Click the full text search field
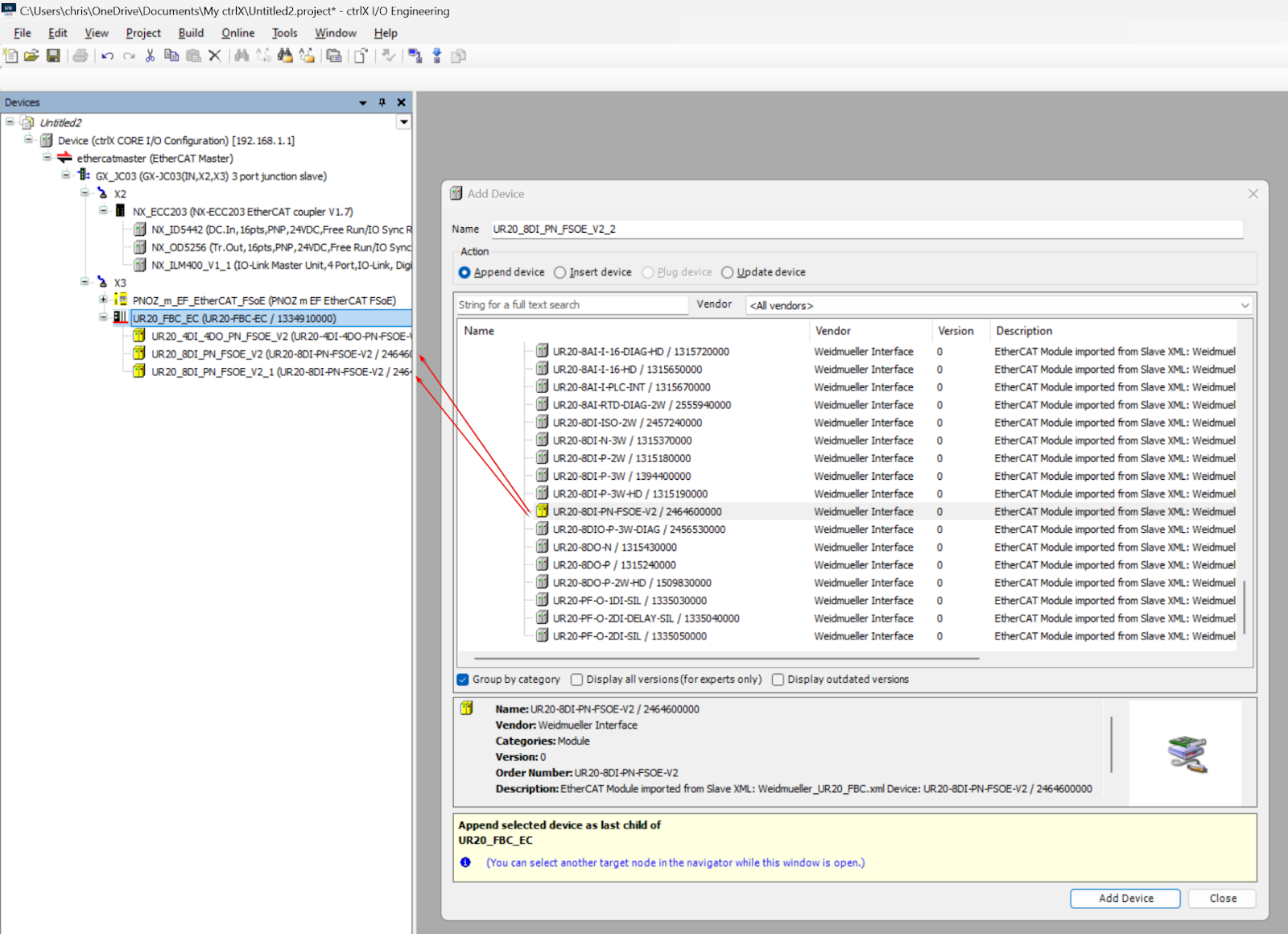The height and width of the screenshot is (934, 1288). click(x=572, y=305)
